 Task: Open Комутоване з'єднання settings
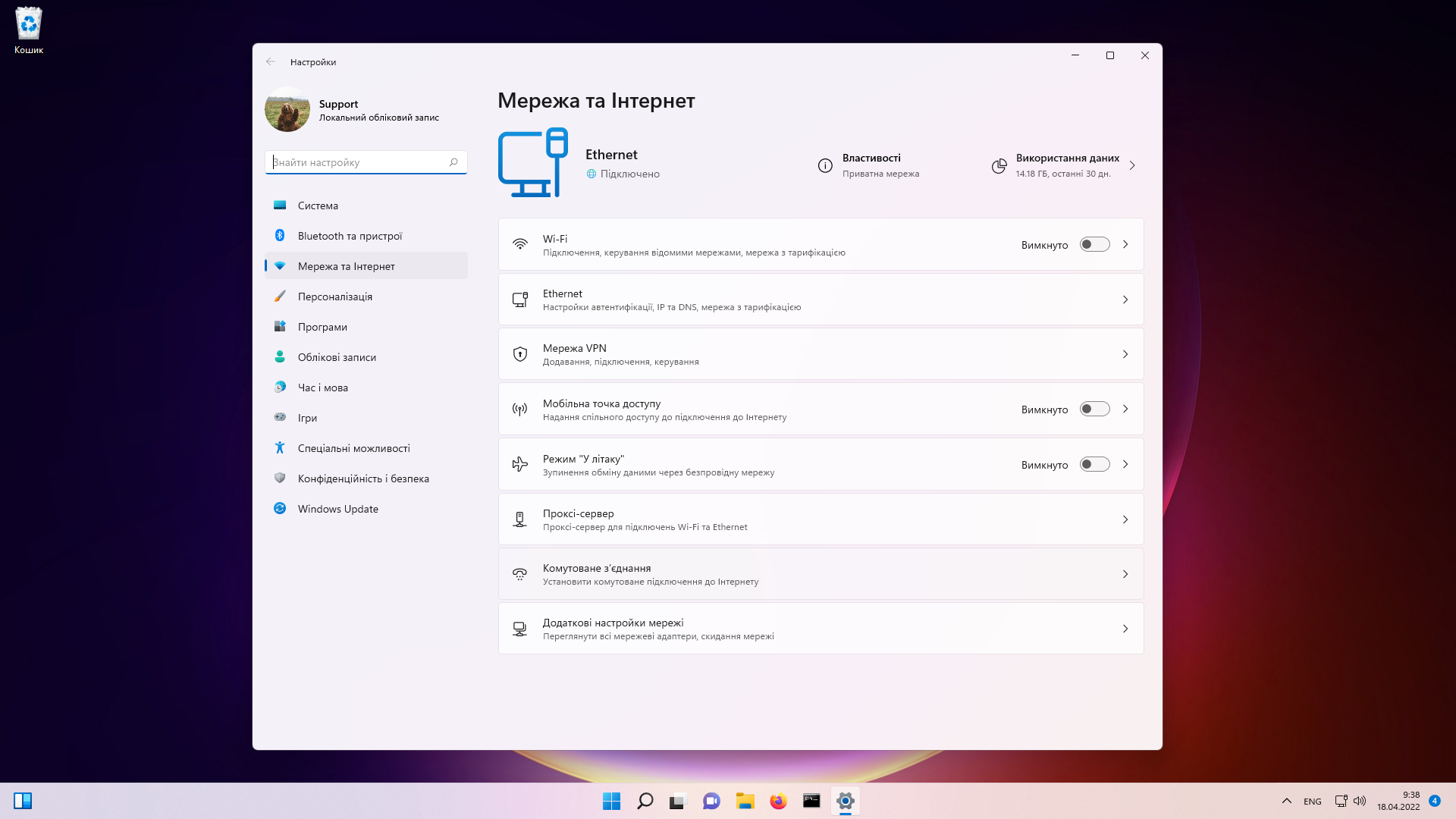pyautogui.click(x=821, y=574)
